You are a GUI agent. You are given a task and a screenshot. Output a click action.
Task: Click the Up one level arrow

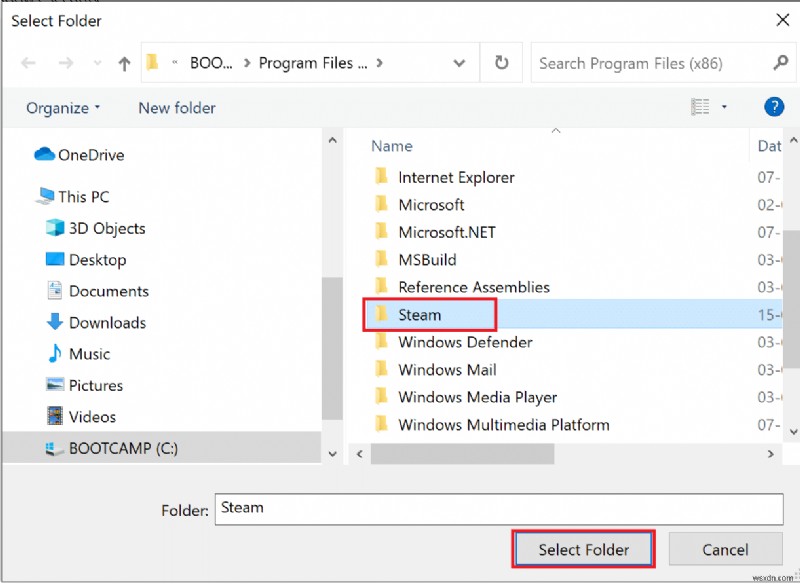pyautogui.click(x=124, y=63)
